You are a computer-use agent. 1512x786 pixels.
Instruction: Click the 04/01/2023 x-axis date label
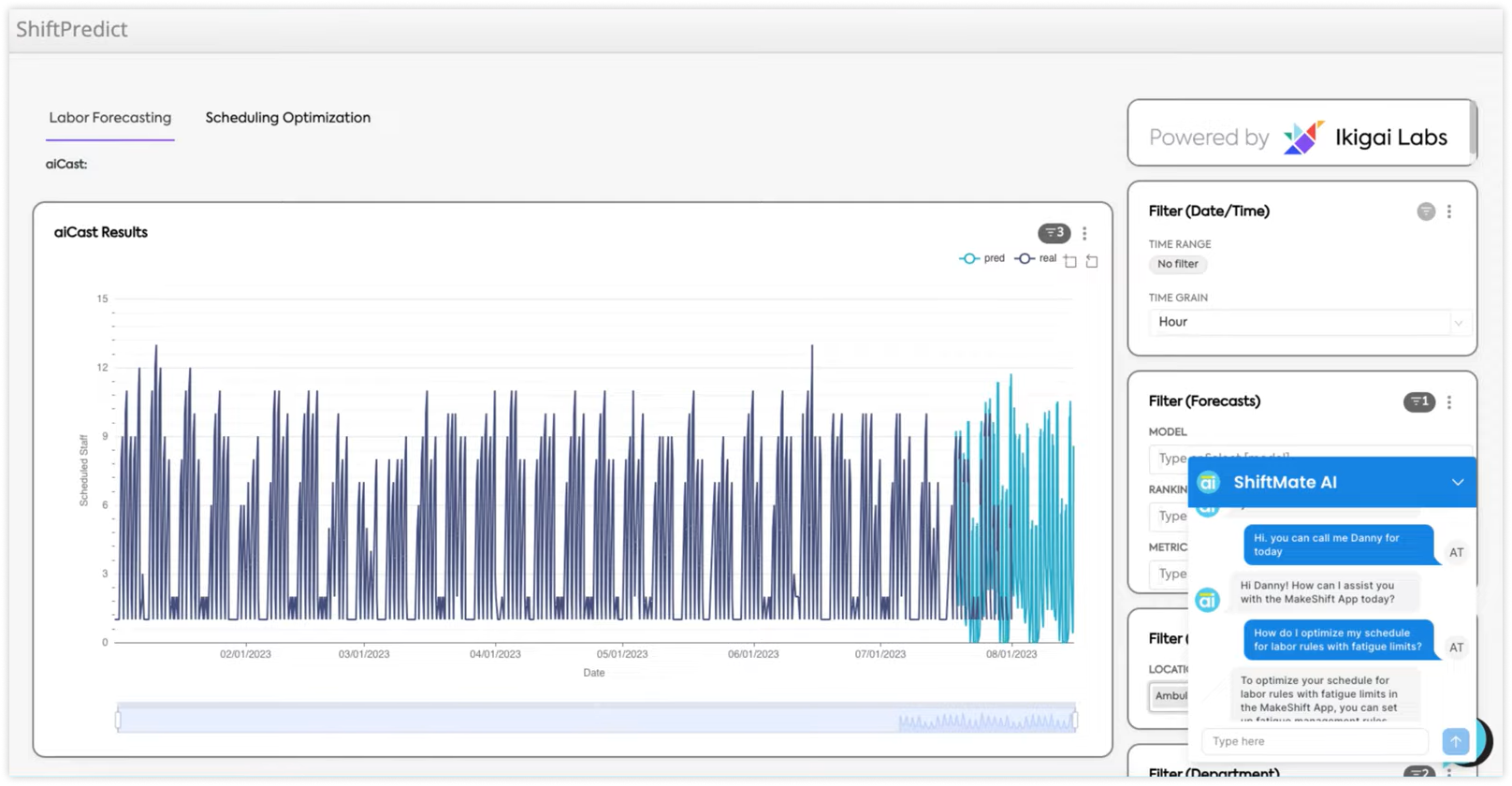pyautogui.click(x=495, y=654)
